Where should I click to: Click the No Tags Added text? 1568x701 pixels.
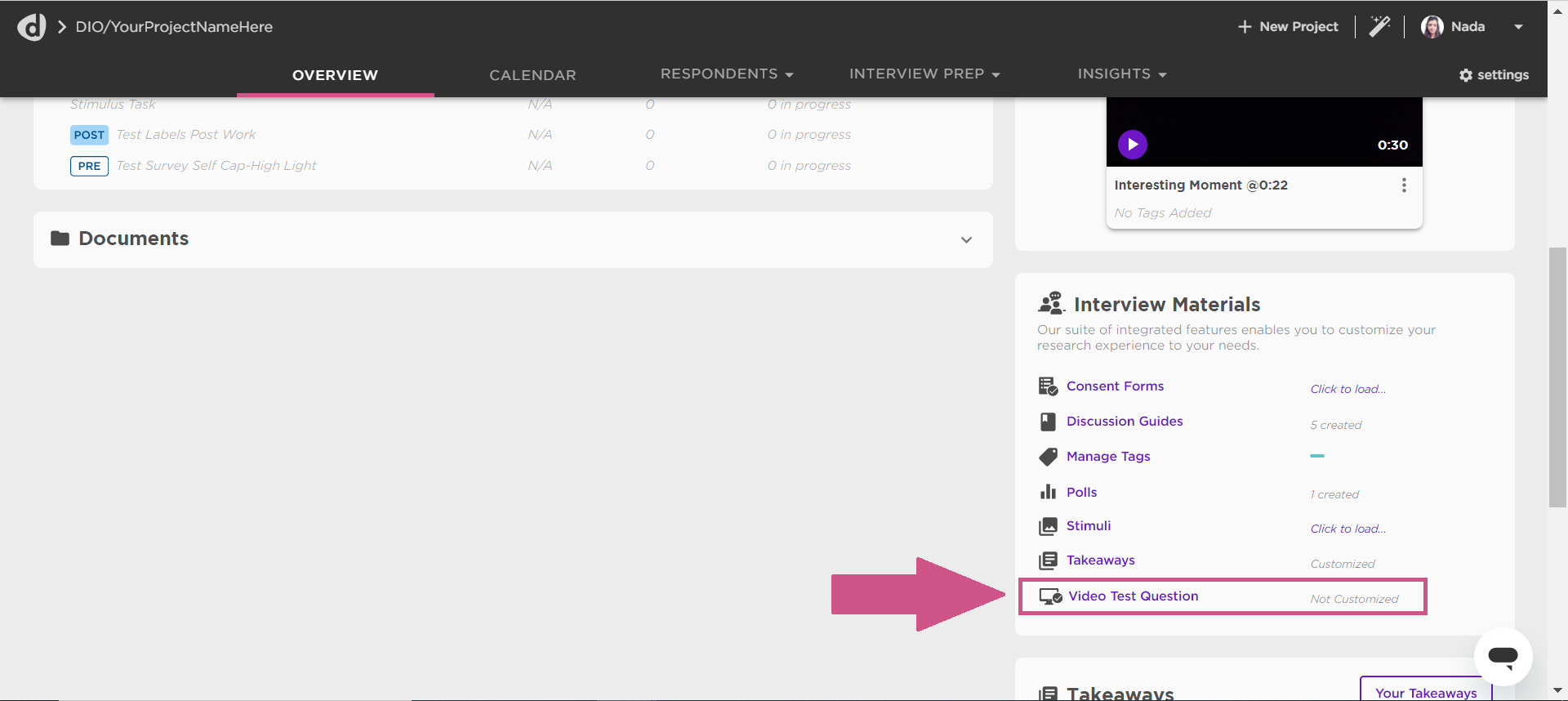click(x=1163, y=213)
